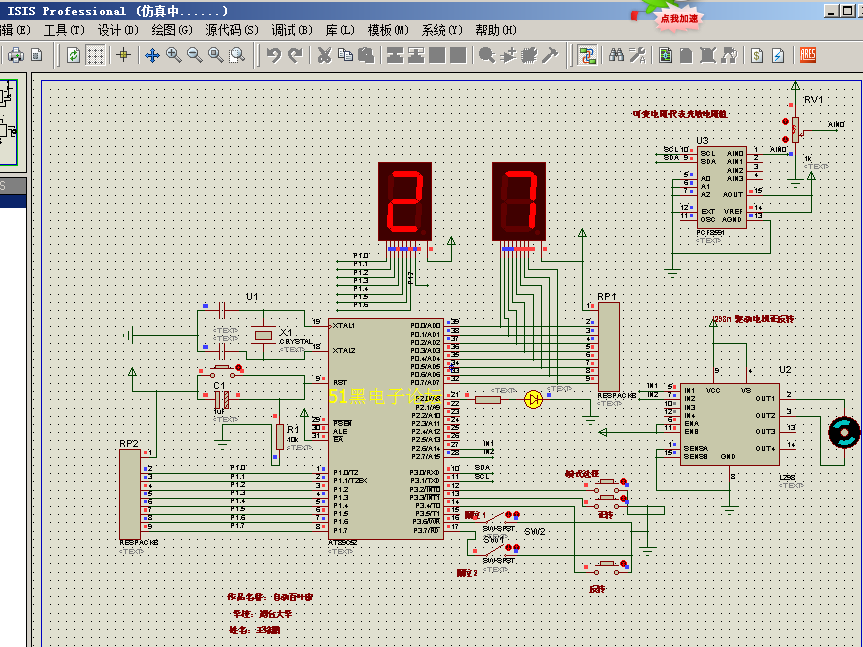Open the Packaging Tool chip icon

529,55
